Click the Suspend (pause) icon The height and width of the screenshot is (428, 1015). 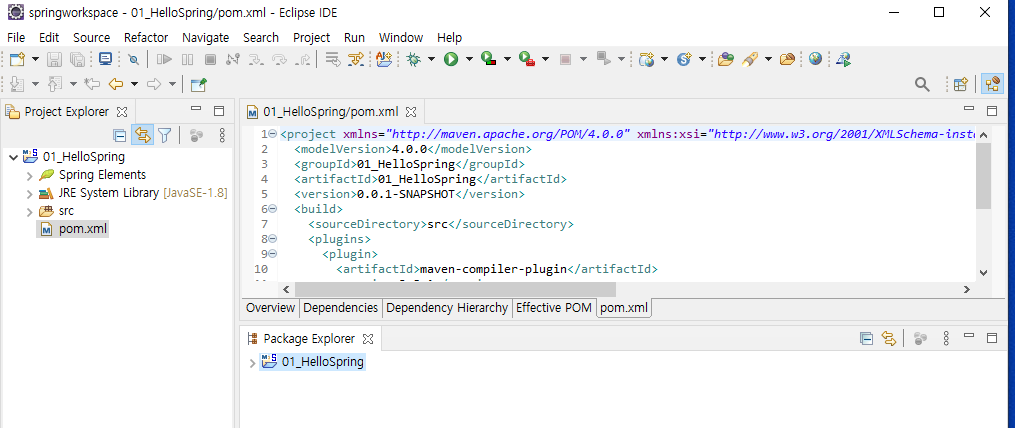coord(187,60)
